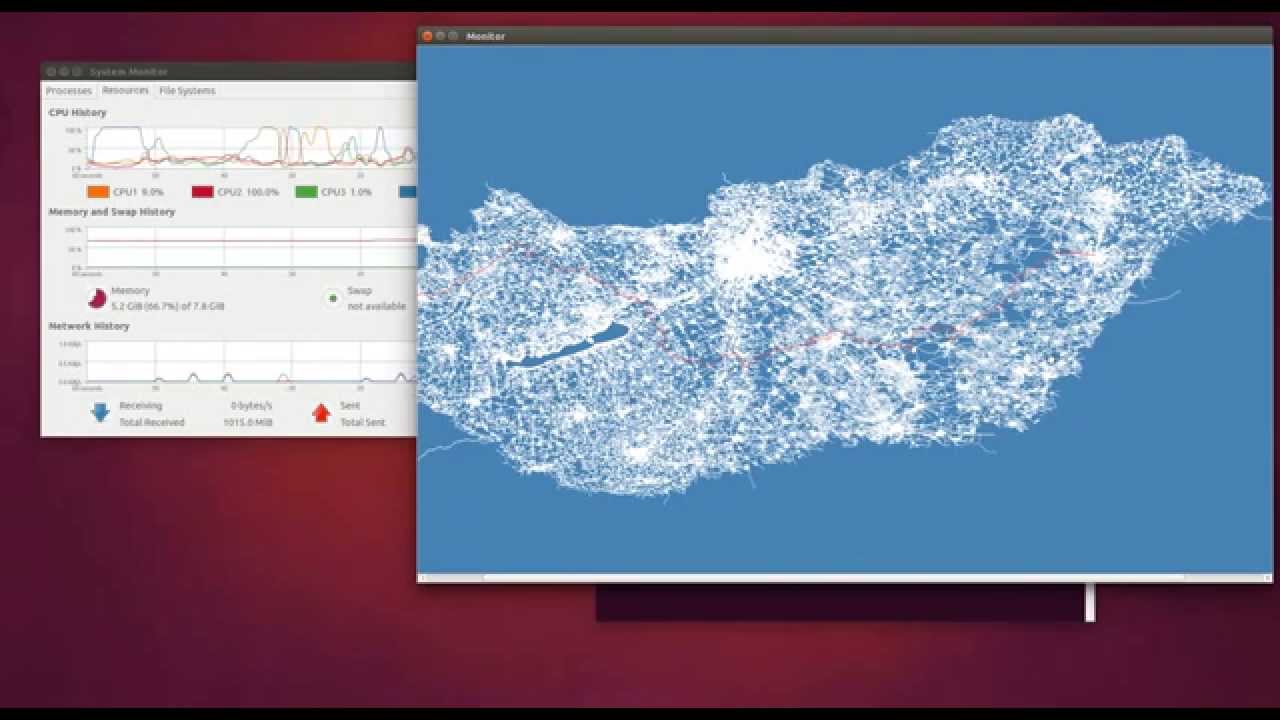
Task: Click the 'CPU2 100.0%' label
Action: 248,192
